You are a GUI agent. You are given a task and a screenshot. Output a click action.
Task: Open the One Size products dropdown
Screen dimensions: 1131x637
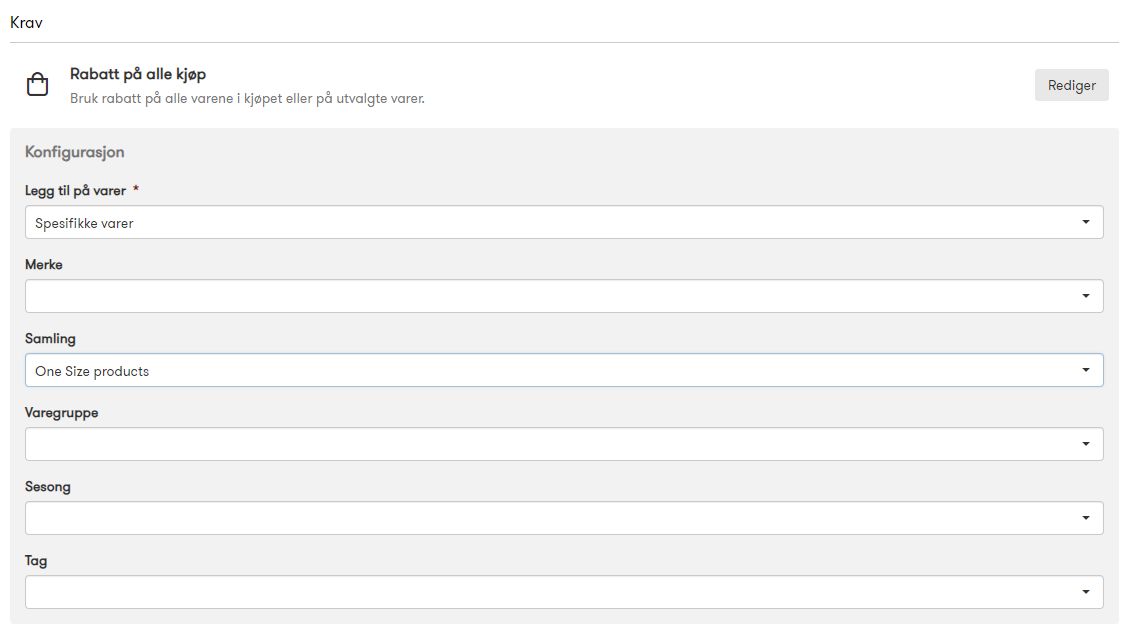[564, 370]
